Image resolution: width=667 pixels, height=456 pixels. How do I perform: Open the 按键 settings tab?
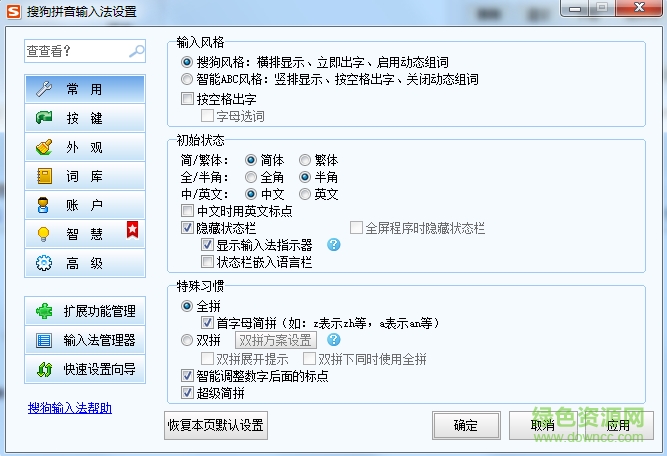[85, 118]
